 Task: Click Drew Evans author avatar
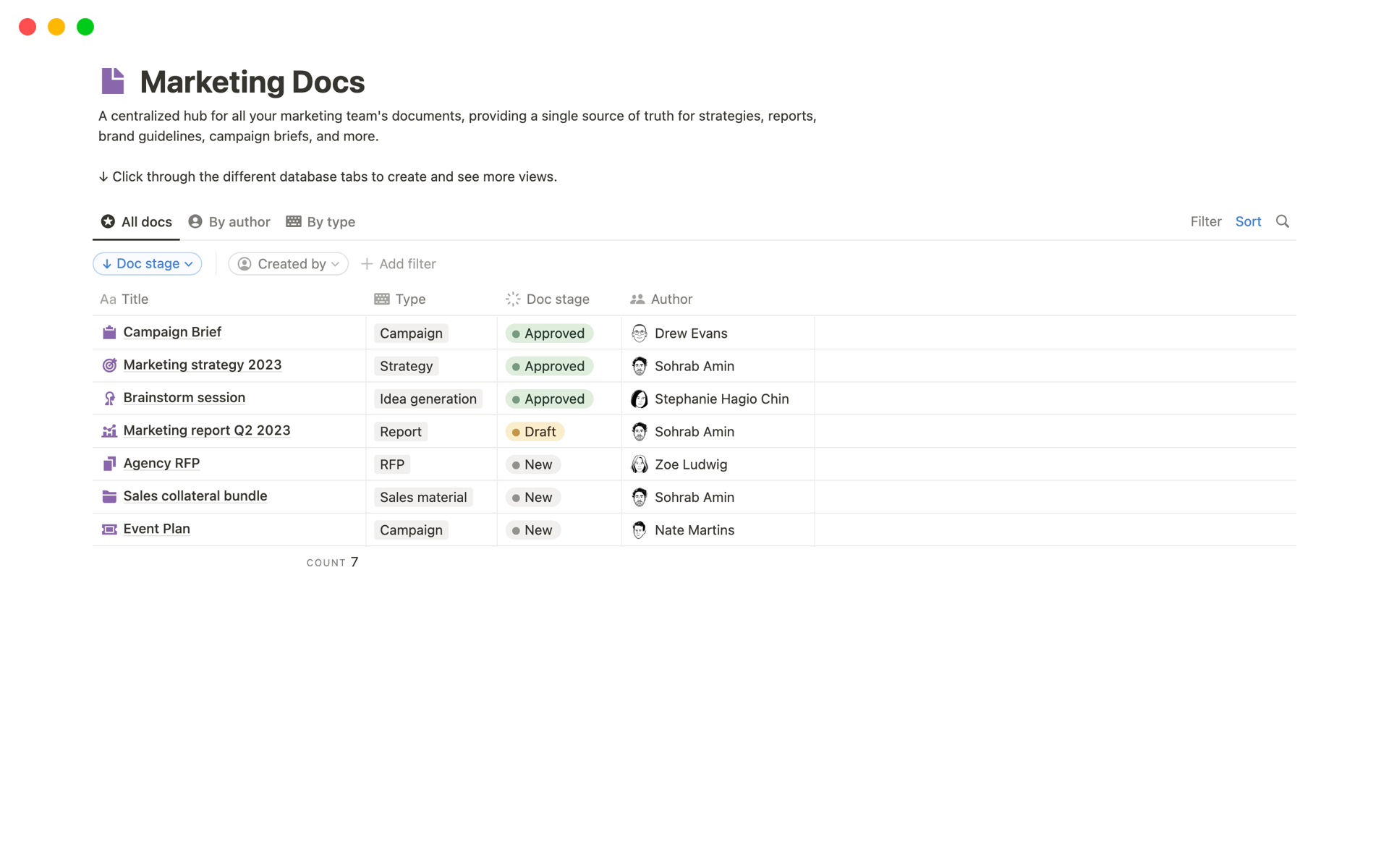coord(639,333)
